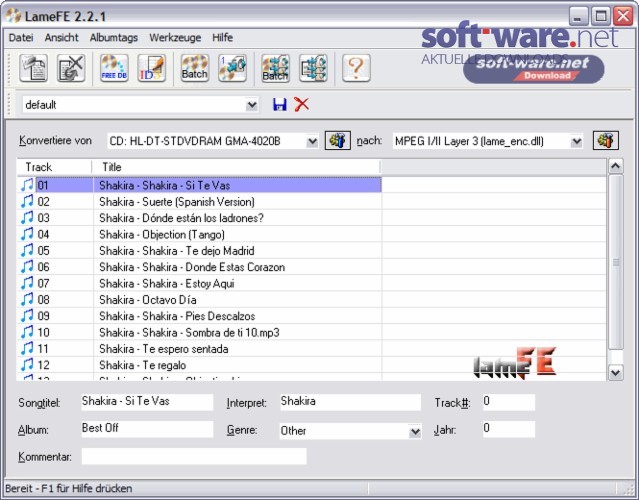
Task: Configure output encoder settings icon
Action: point(606,141)
